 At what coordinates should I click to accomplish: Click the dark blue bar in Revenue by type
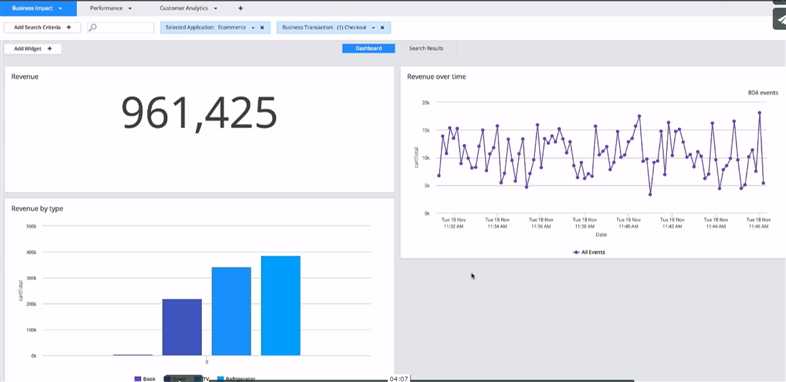pyautogui.click(x=182, y=327)
